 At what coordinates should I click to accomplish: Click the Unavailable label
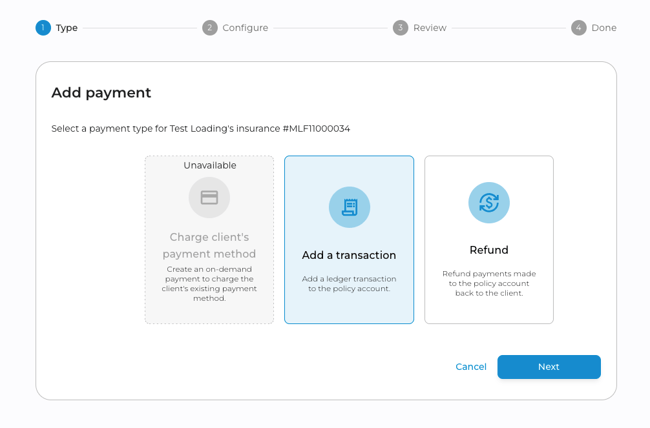210,165
